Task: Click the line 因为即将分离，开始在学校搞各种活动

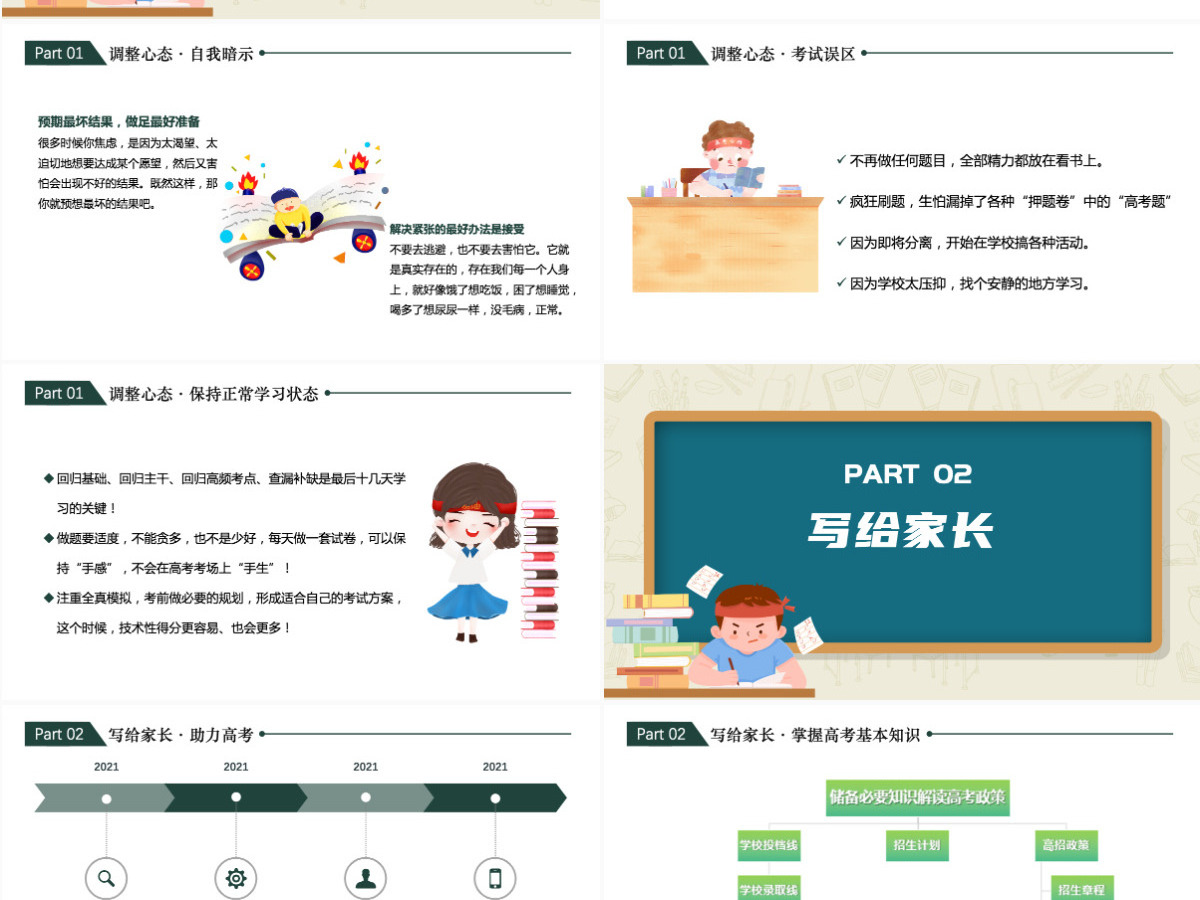Action: click(970, 242)
